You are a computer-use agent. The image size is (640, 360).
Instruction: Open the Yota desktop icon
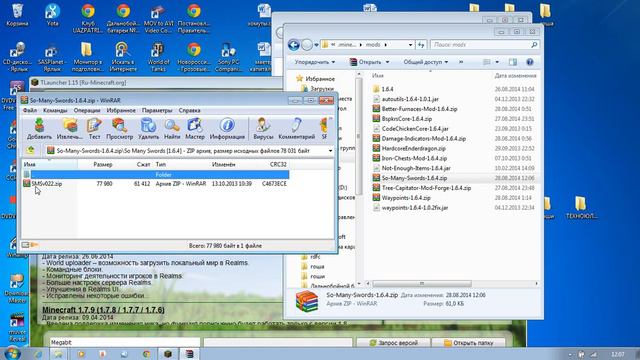(52, 15)
